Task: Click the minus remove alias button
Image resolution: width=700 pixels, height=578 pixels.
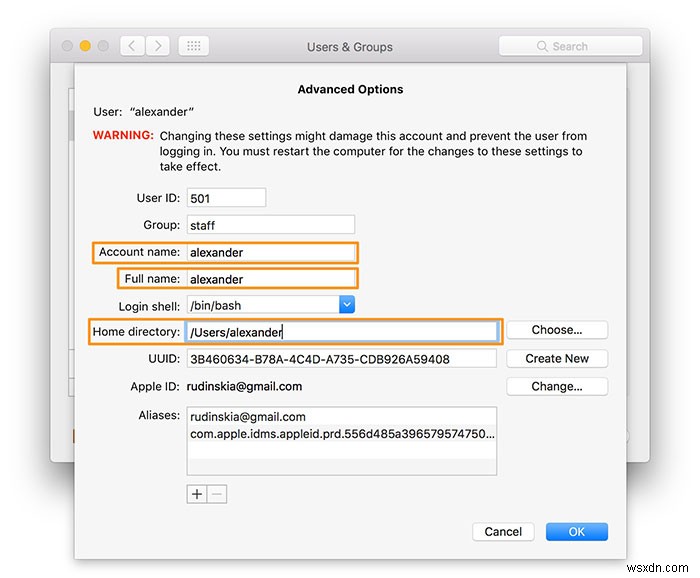Action: (x=217, y=494)
